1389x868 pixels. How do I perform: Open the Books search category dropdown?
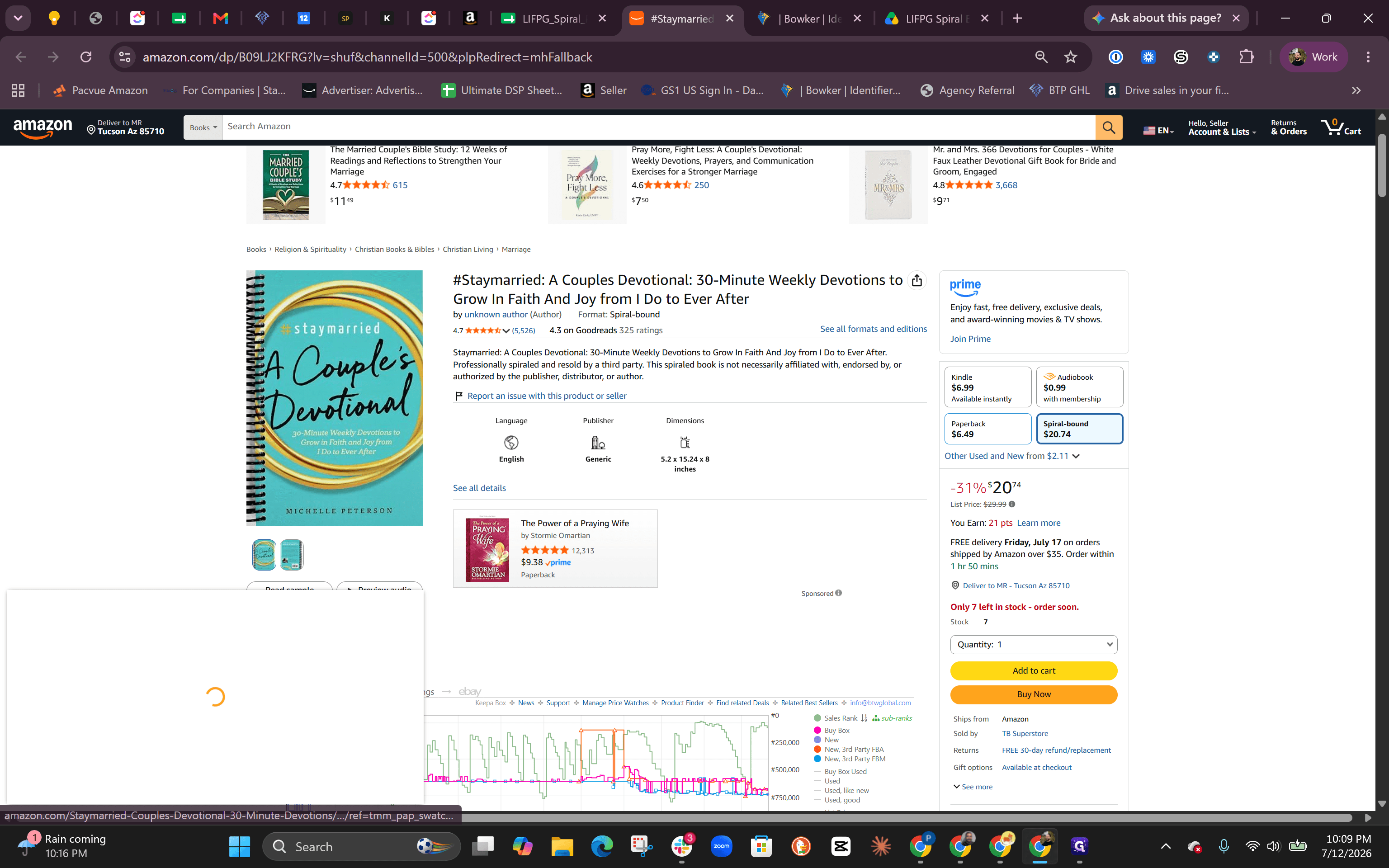(203, 127)
